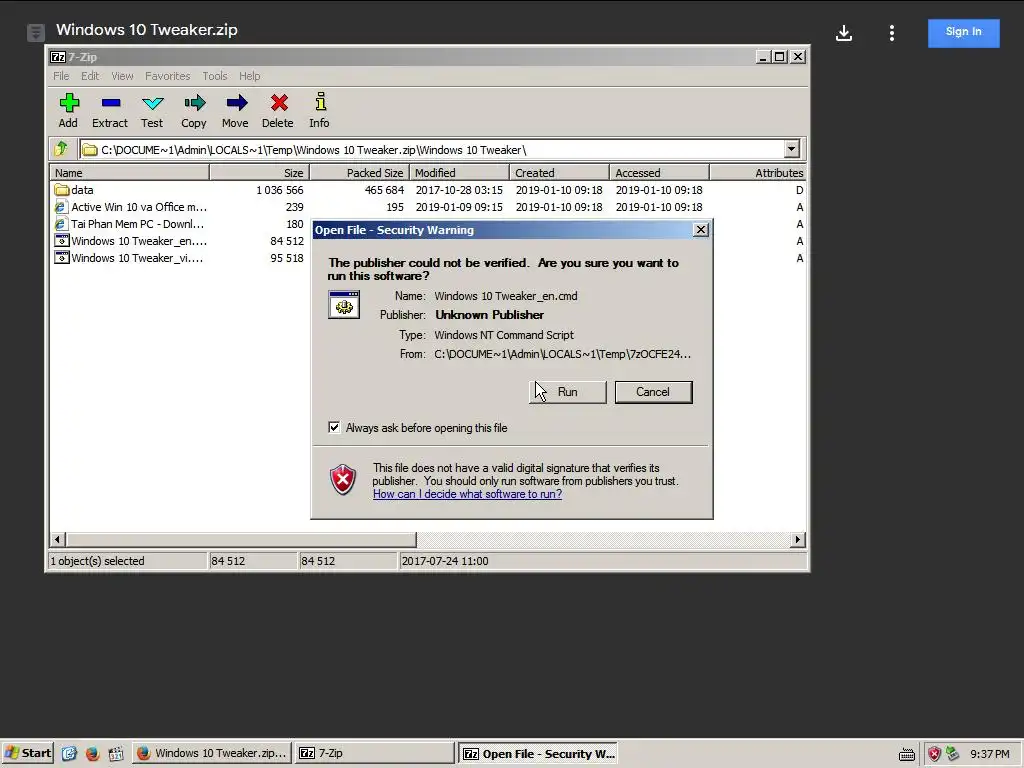This screenshot has height=768, width=1024.
Task: Sort by the Modified column header
Action: coord(459,173)
